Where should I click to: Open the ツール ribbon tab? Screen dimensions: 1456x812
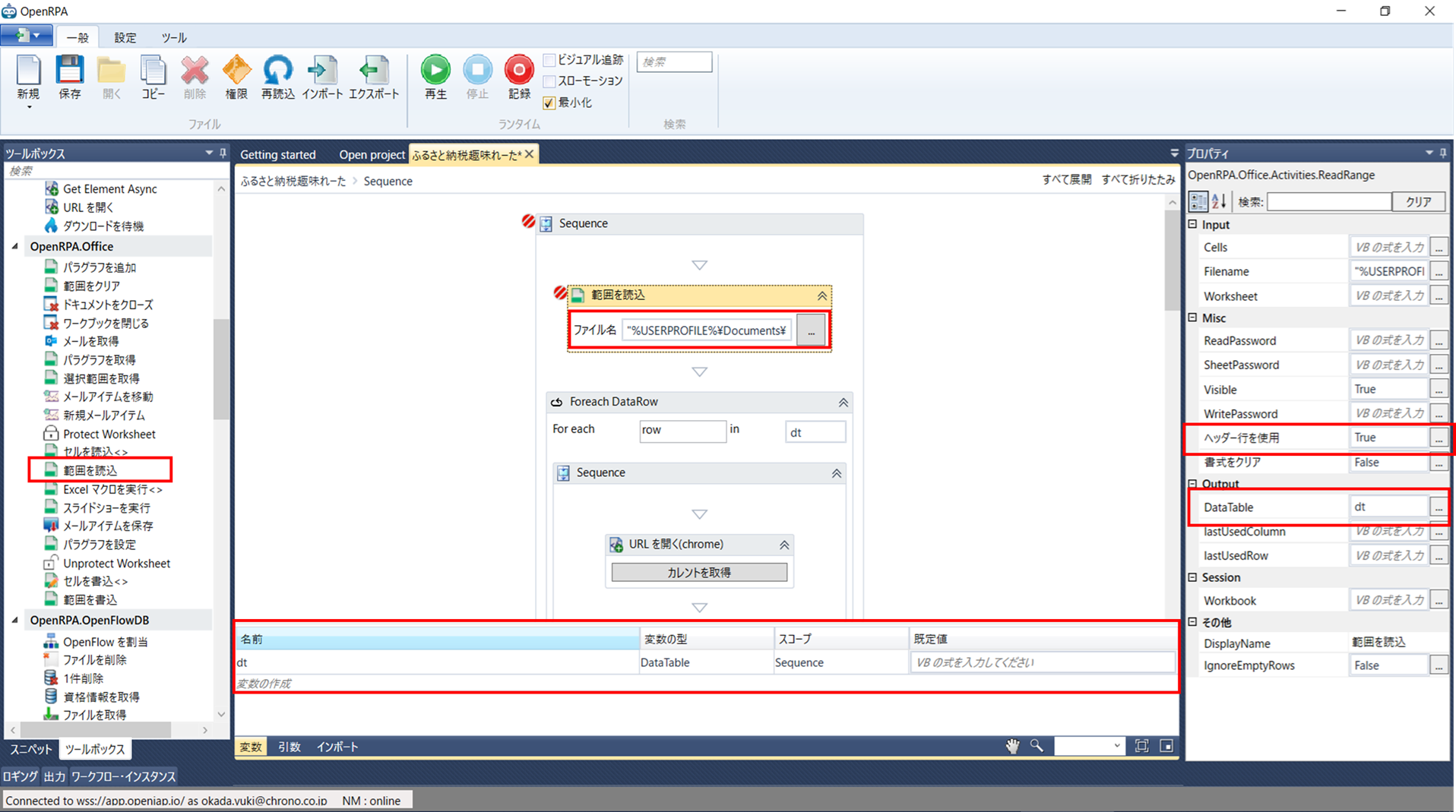174,37
